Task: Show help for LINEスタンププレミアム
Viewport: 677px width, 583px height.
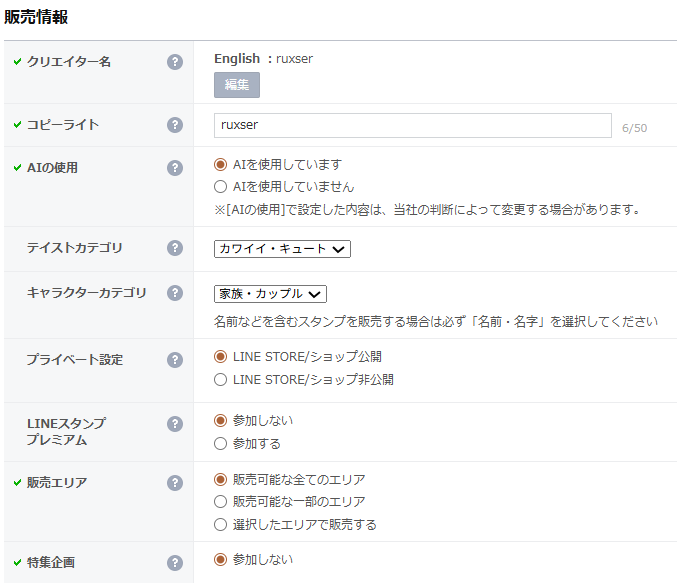Action: [x=175, y=424]
